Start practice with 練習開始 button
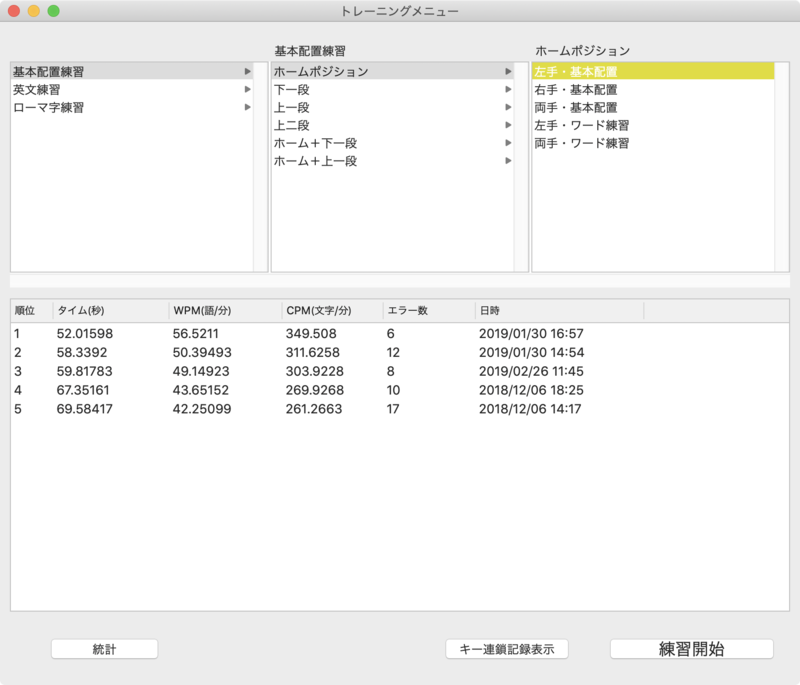800x685 pixels. (x=691, y=649)
